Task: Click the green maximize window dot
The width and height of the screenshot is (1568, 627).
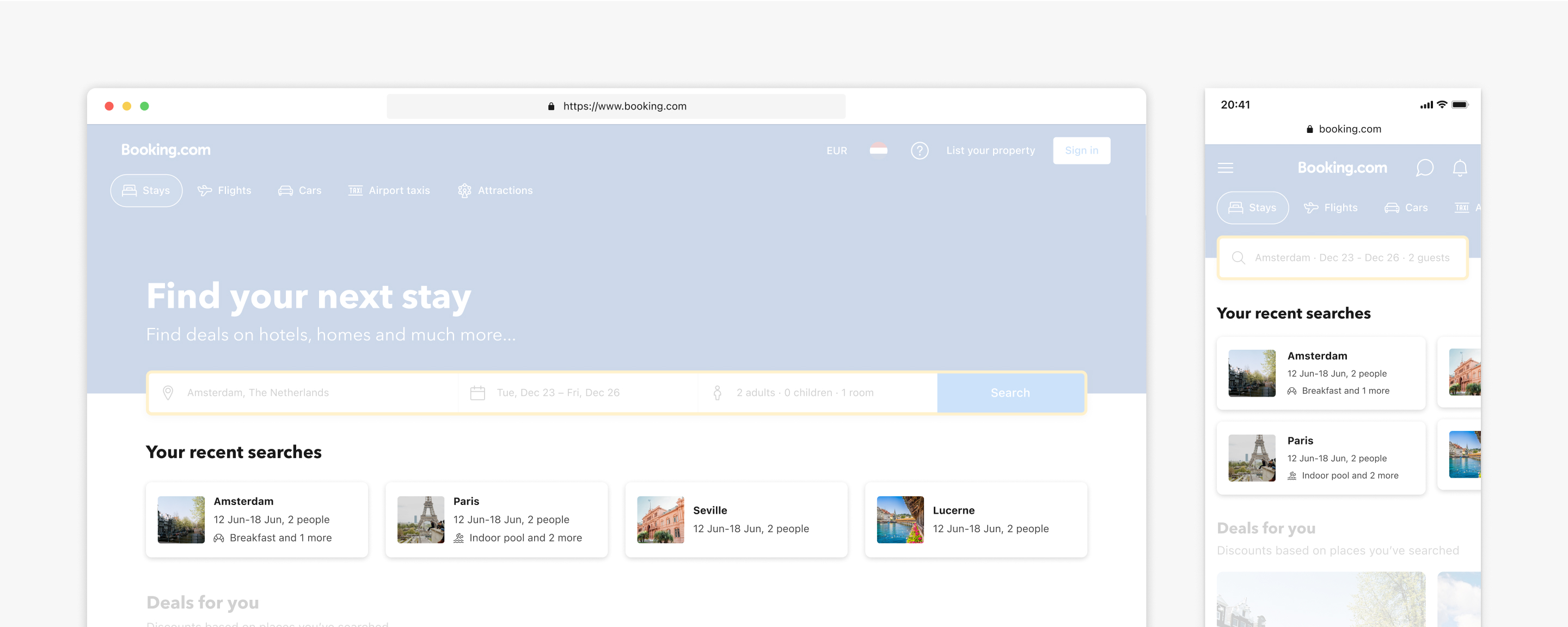Action: (x=144, y=106)
